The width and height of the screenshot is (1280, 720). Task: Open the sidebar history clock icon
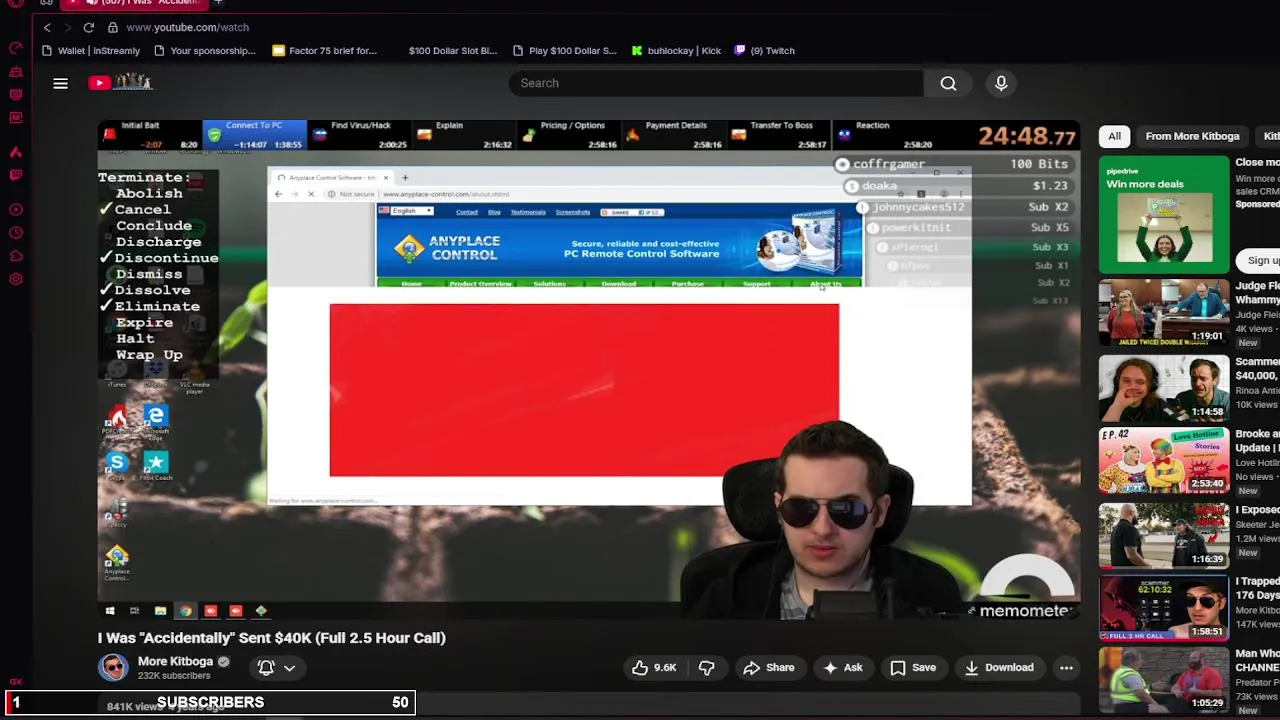[16, 233]
